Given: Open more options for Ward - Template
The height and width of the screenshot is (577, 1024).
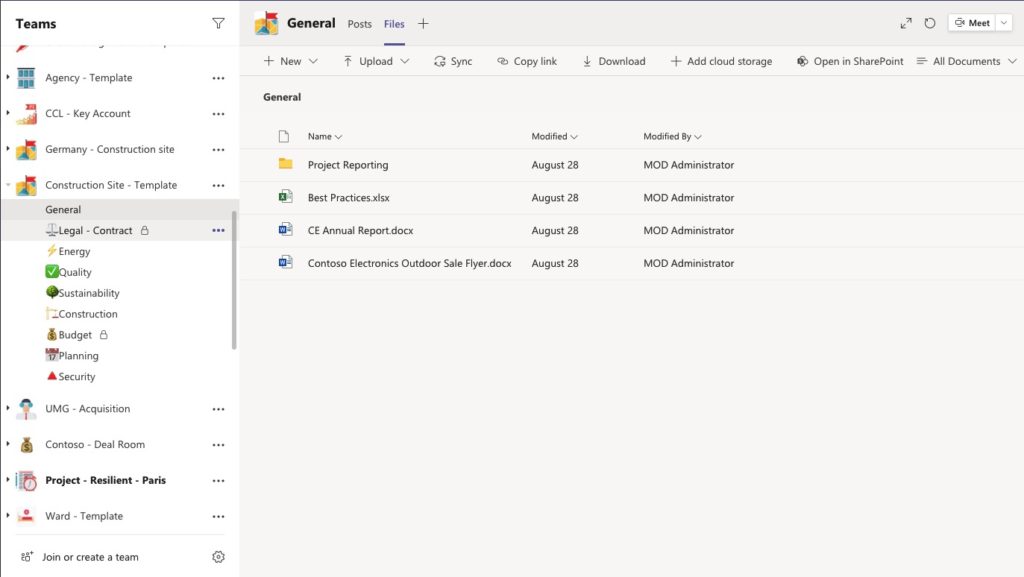Looking at the screenshot, I should click(x=218, y=517).
